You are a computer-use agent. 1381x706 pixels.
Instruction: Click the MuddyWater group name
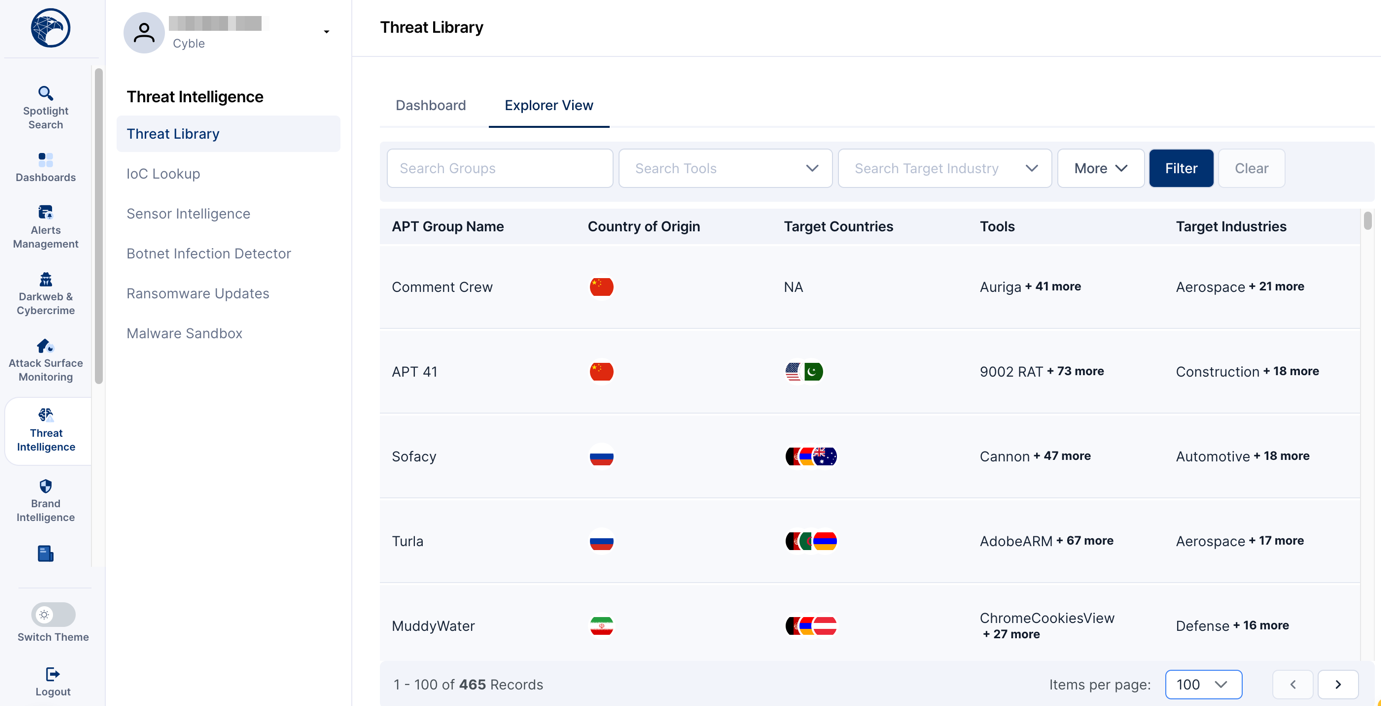coord(433,627)
